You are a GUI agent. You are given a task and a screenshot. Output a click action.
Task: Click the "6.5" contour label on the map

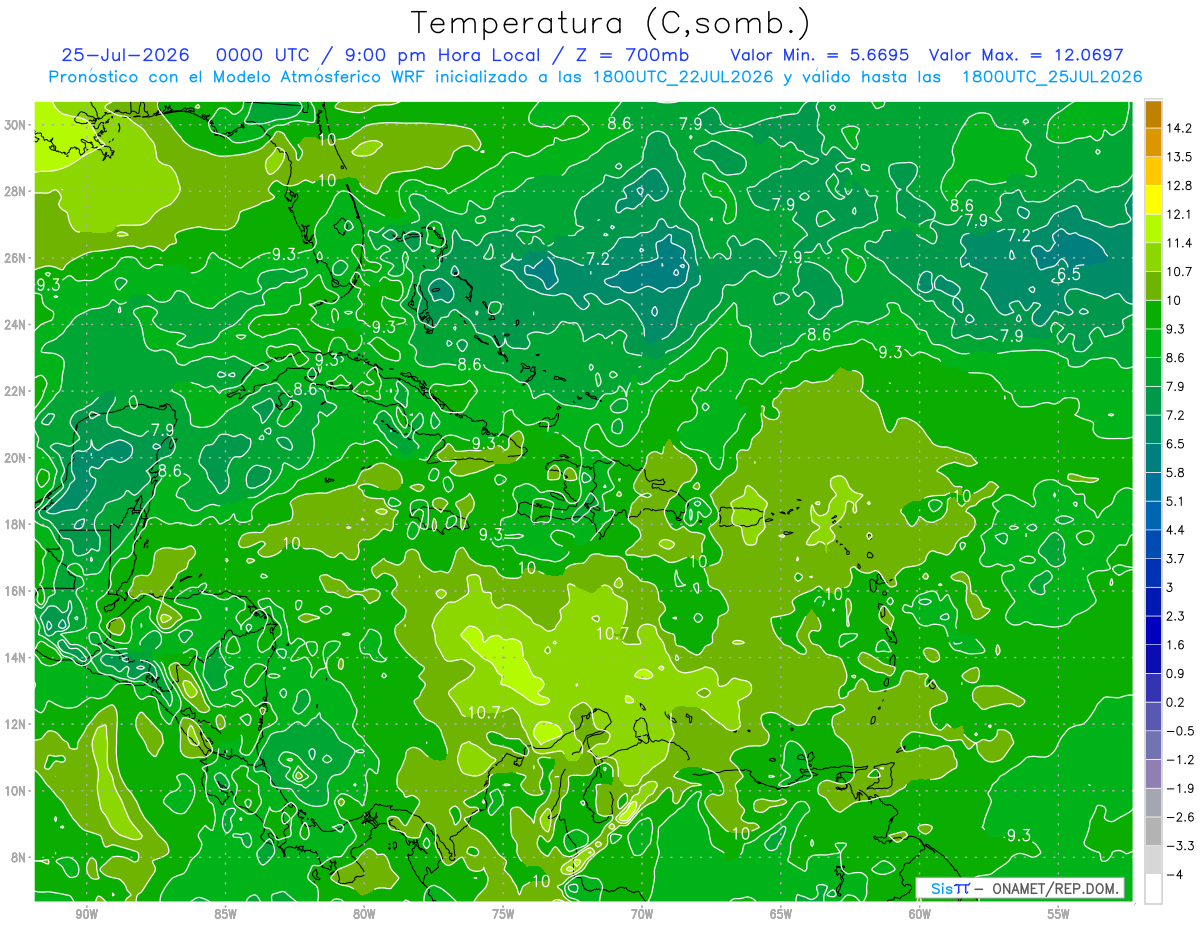1069,274
